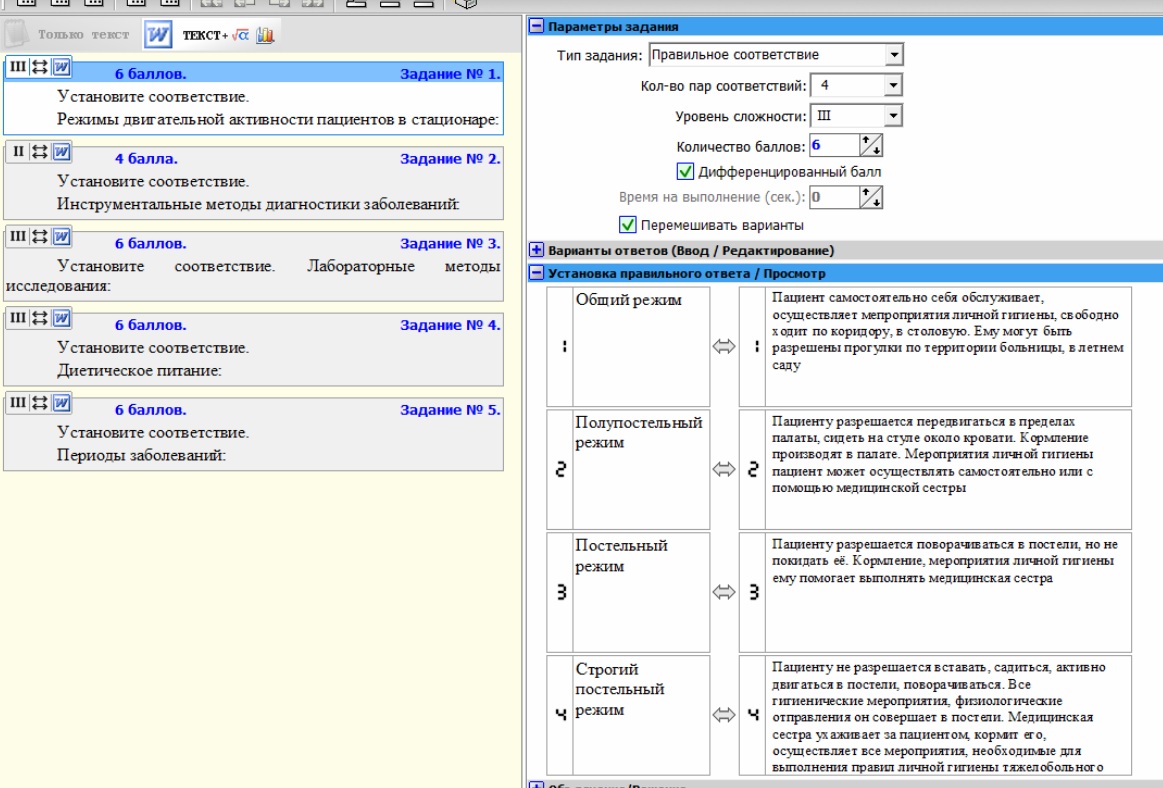1163x788 pixels.
Task: Click the Word icon of Задание № 3
Action: pos(62,236)
